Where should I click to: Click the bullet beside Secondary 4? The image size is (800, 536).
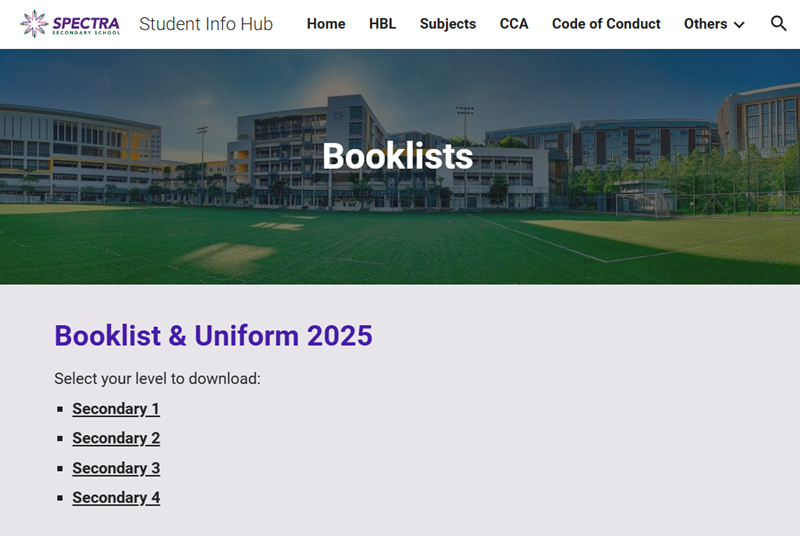pyautogui.click(x=60, y=498)
